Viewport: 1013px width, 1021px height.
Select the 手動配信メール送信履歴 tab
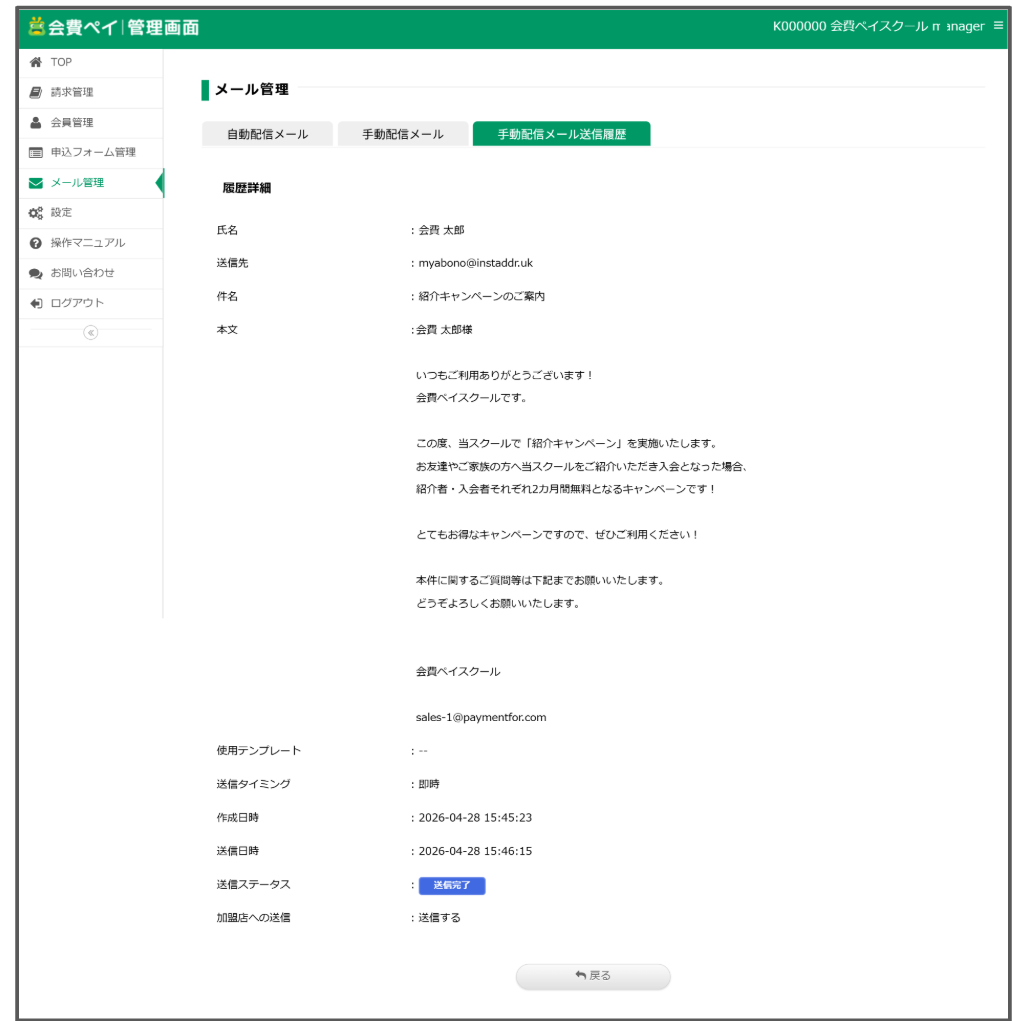click(x=561, y=134)
